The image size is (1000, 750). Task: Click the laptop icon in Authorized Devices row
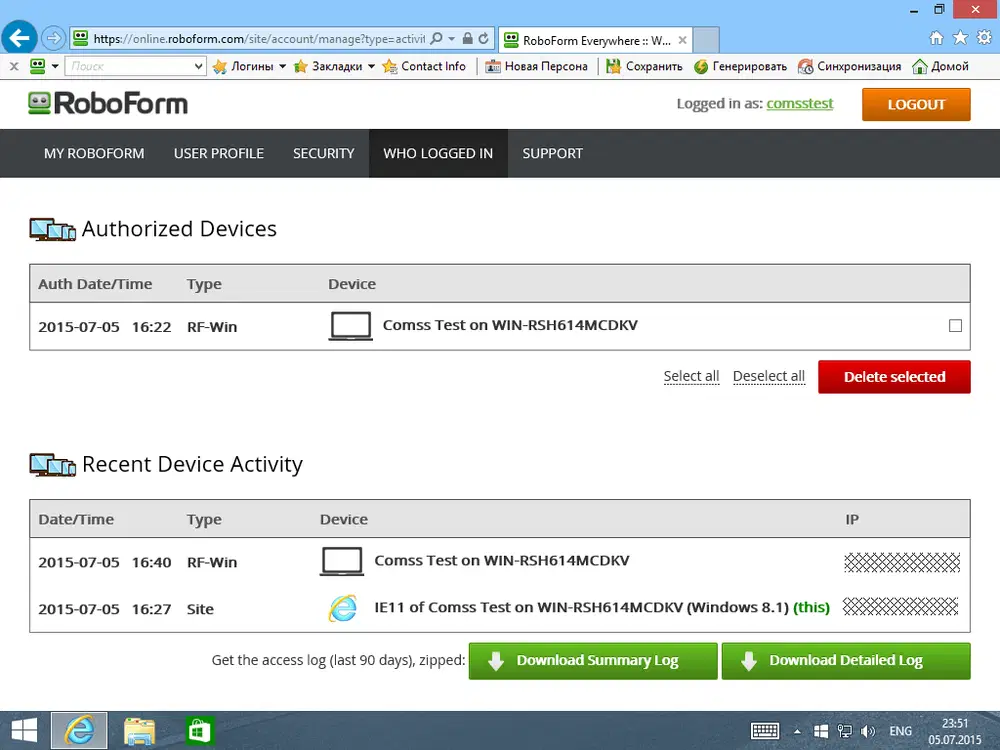tap(350, 326)
